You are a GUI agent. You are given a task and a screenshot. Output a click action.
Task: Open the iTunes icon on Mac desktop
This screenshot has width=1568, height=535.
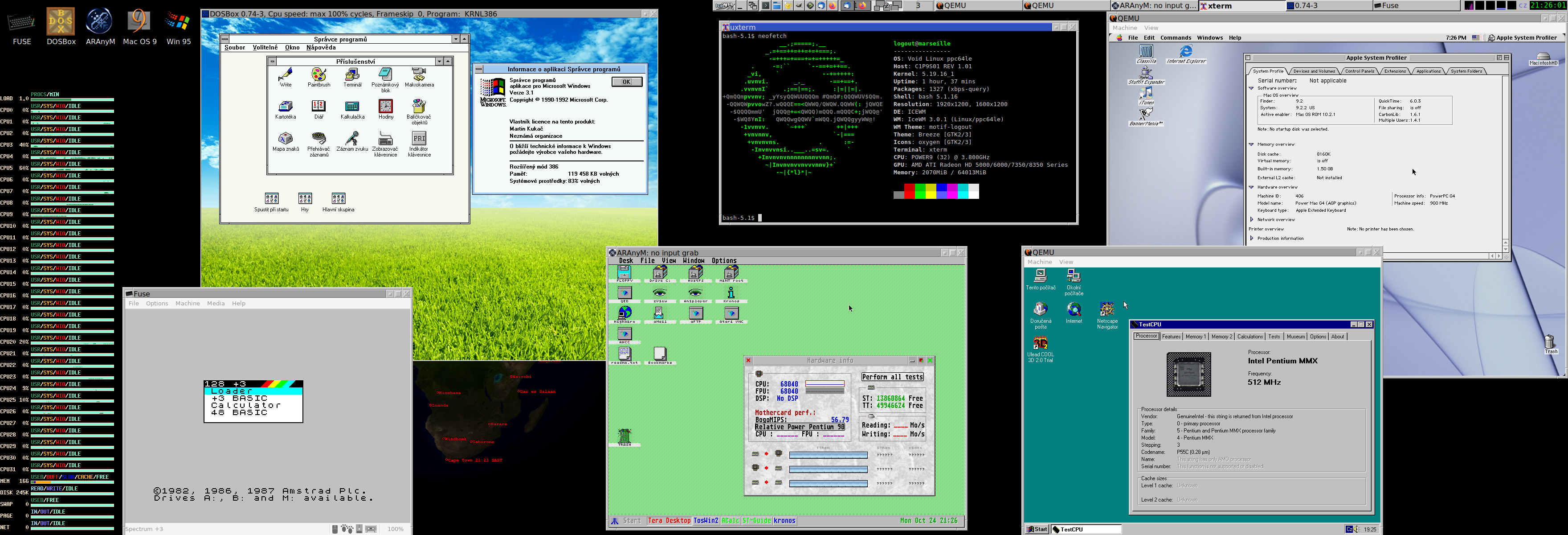tap(1146, 94)
